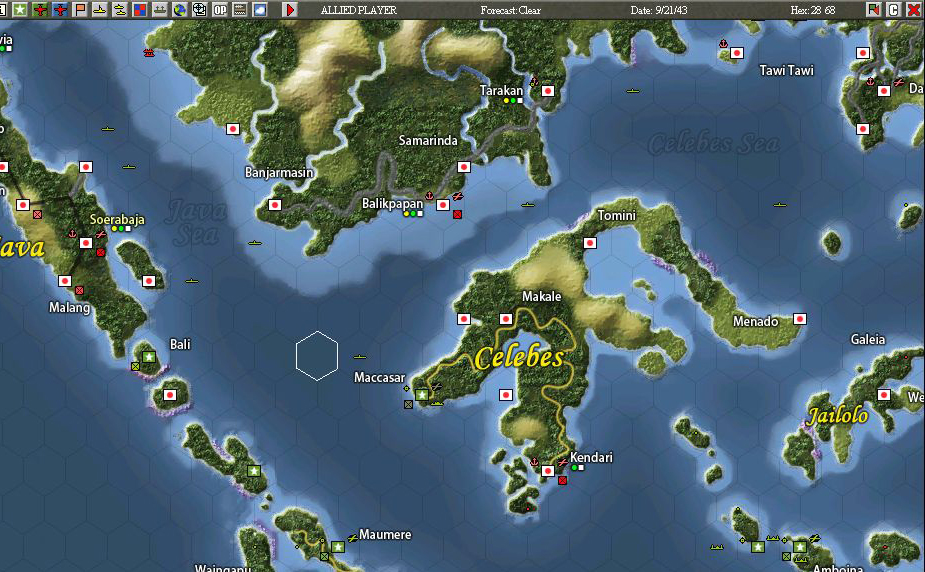Click the Celebes island name label
The height and width of the screenshot is (572, 925).
click(519, 358)
